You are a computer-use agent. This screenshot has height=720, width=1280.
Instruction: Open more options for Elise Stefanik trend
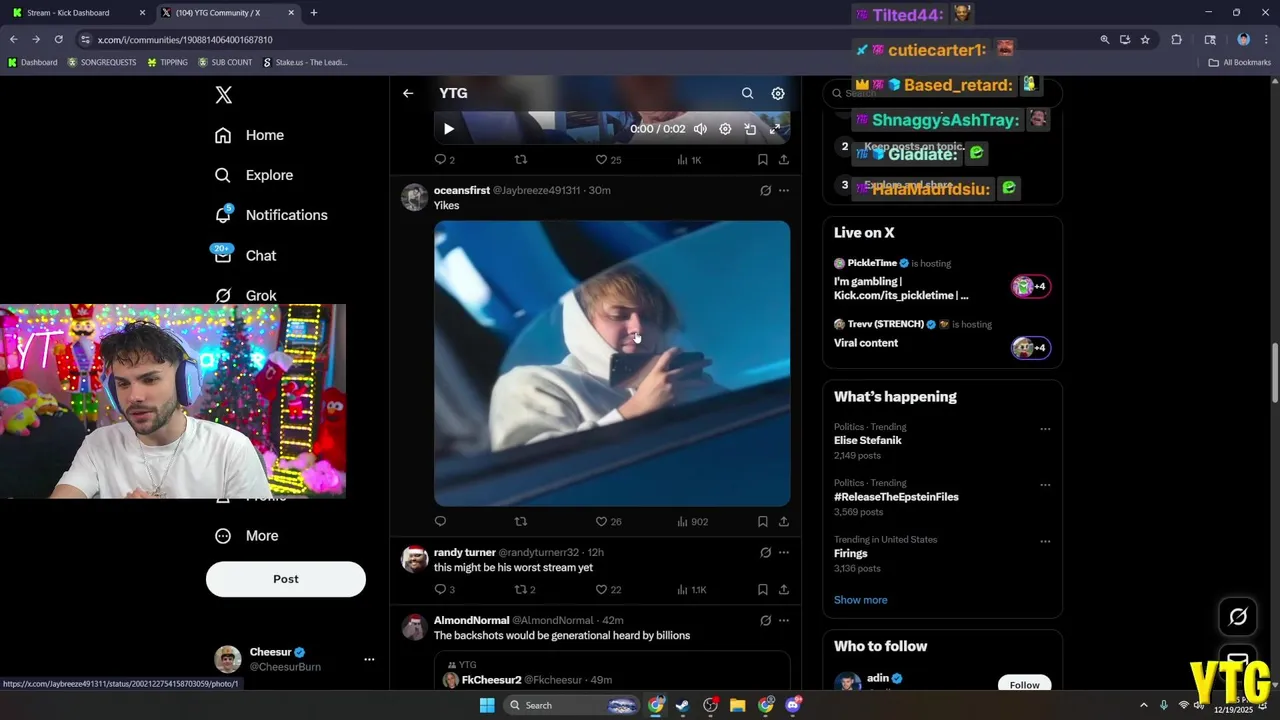(1045, 429)
